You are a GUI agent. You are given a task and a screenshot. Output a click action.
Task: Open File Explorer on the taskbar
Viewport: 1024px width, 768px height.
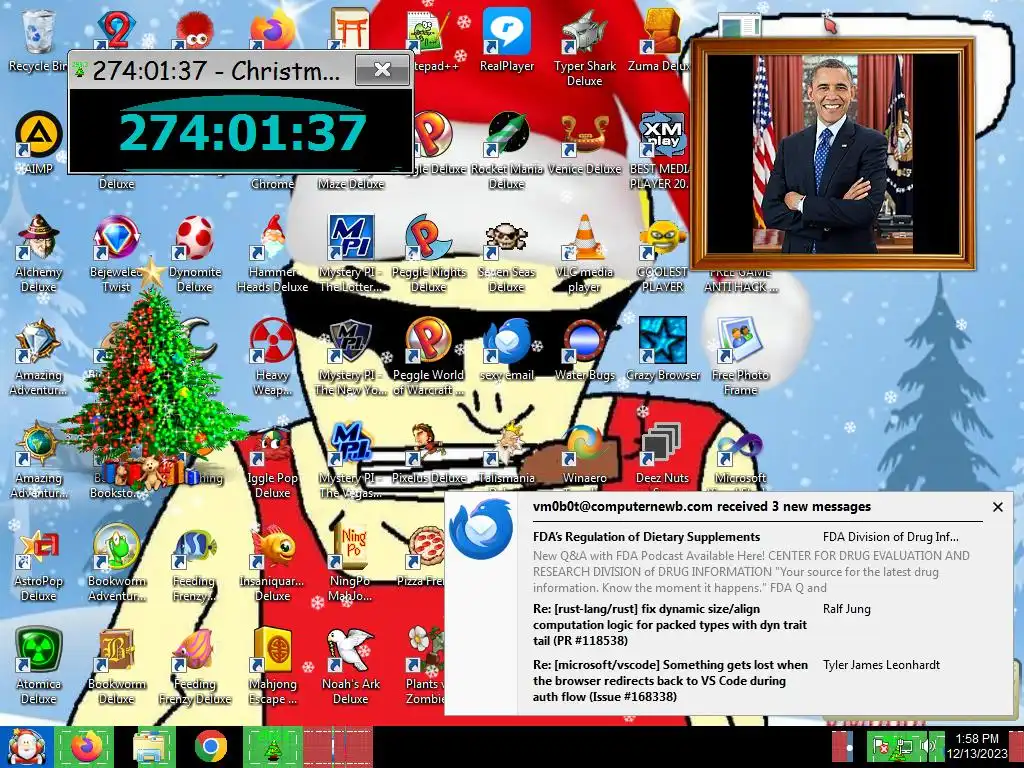151,746
